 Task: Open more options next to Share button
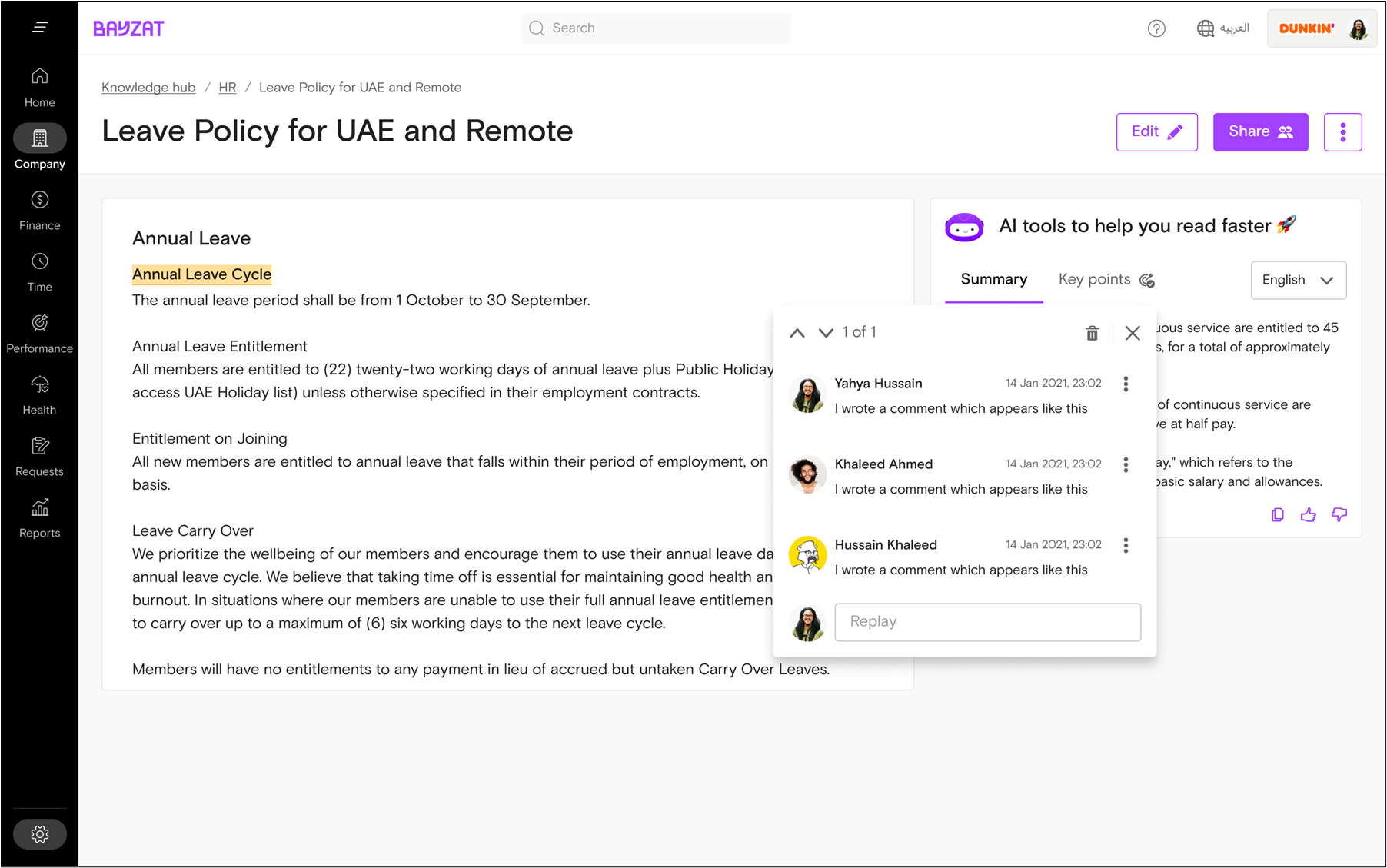click(1342, 132)
